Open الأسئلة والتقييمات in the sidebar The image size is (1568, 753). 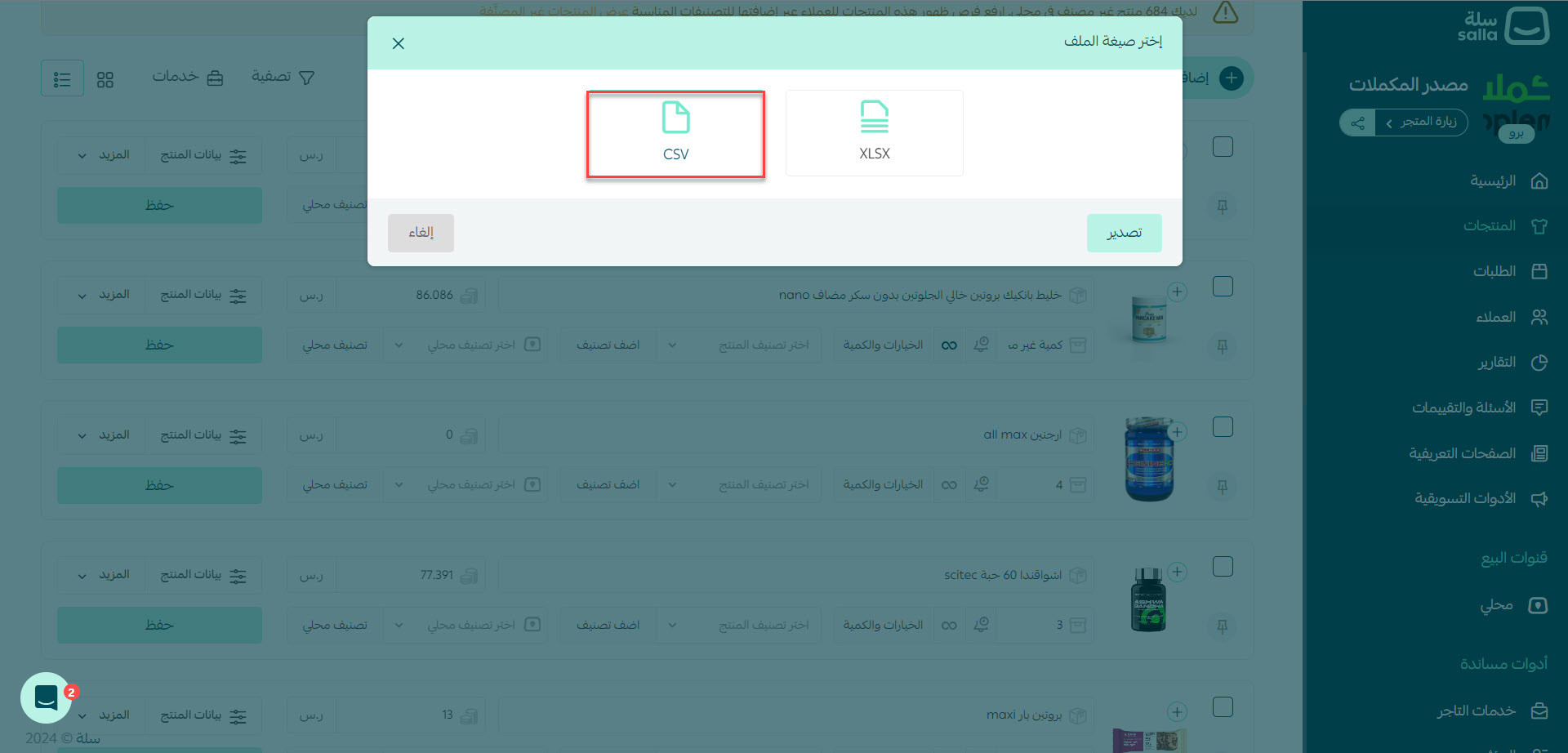click(x=1480, y=408)
